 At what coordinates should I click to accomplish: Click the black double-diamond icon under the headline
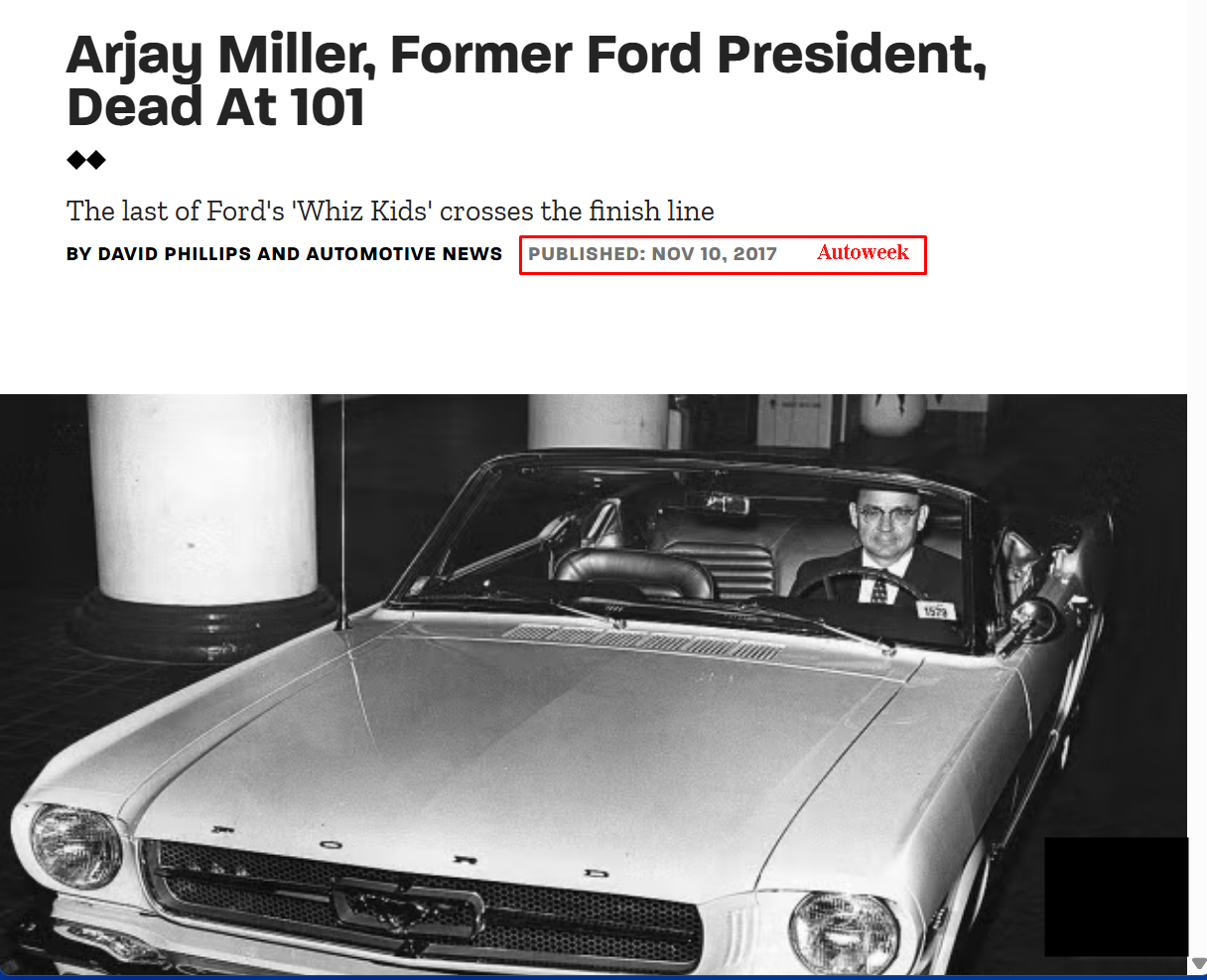tap(86, 160)
